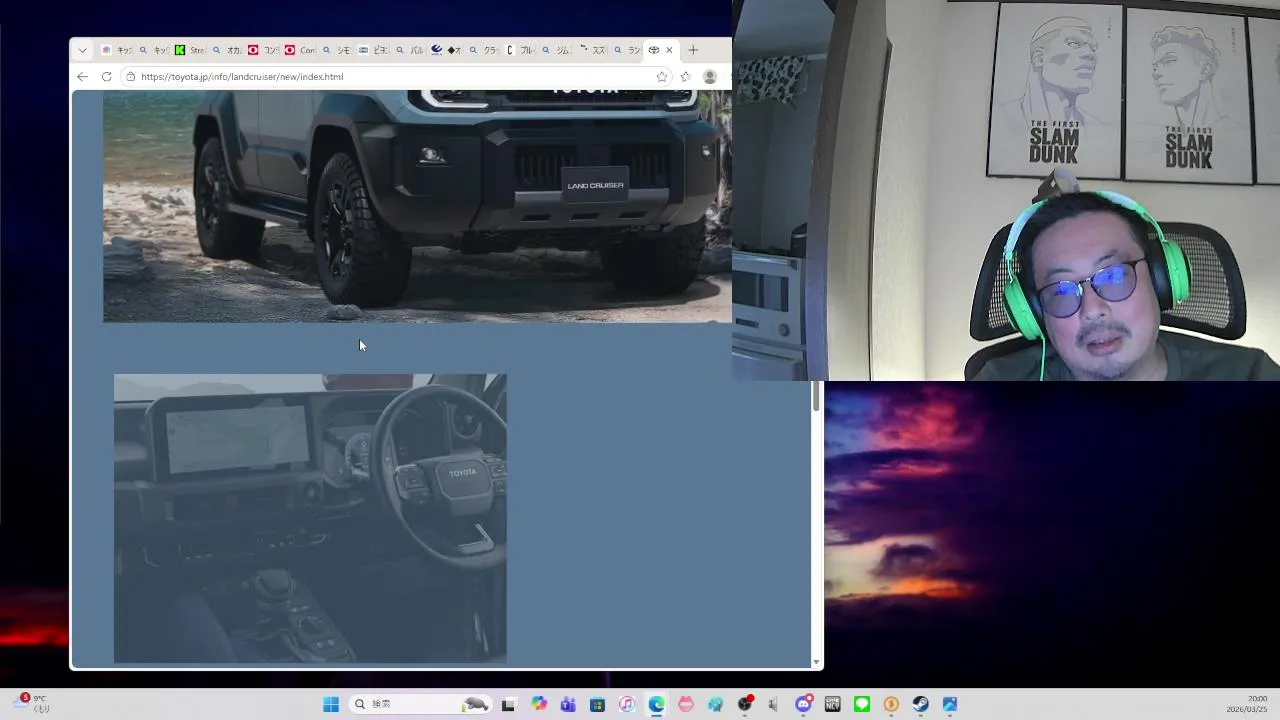The height and width of the screenshot is (720, 1280).
Task: Open Microsoft Store from the taskbar
Action: click(597, 704)
